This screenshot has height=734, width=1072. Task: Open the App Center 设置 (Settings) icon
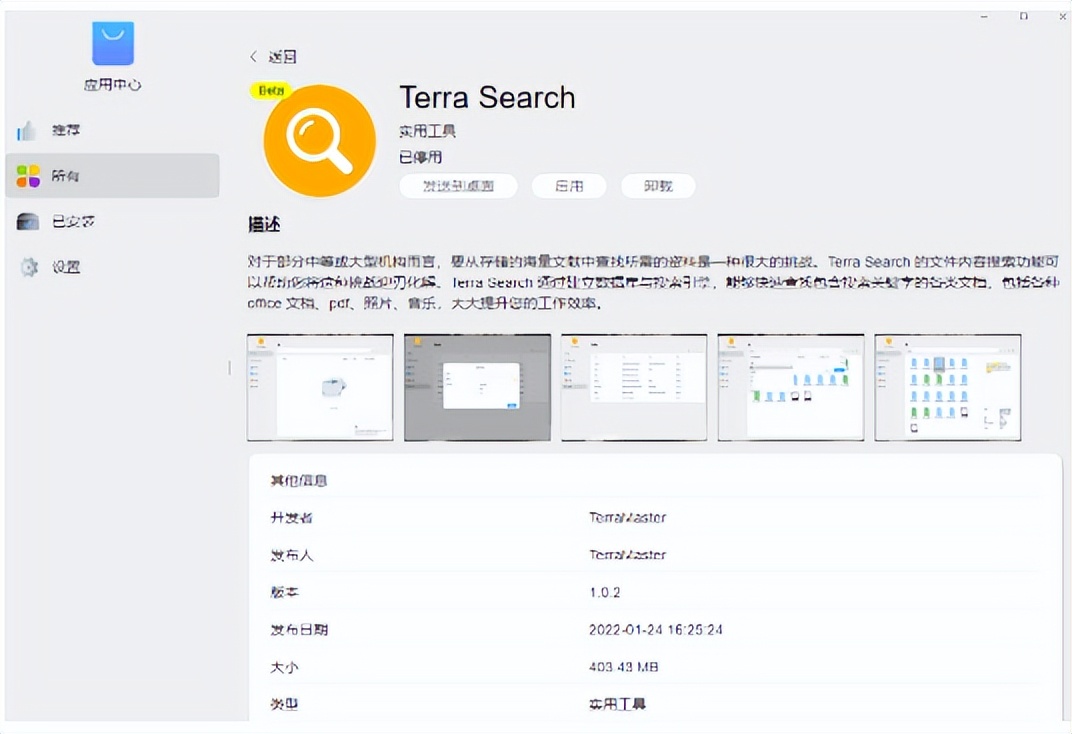[27, 266]
